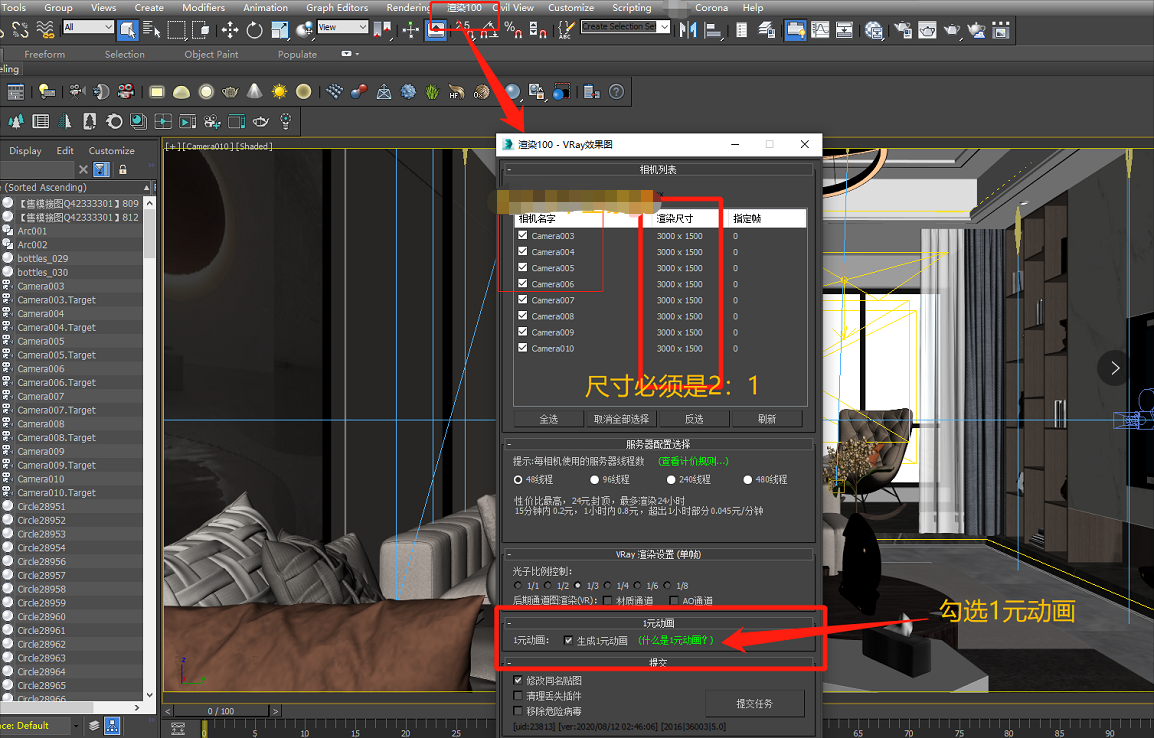Click the red camera icon
The height and width of the screenshot is (738, 1154).
click(126, 91)
